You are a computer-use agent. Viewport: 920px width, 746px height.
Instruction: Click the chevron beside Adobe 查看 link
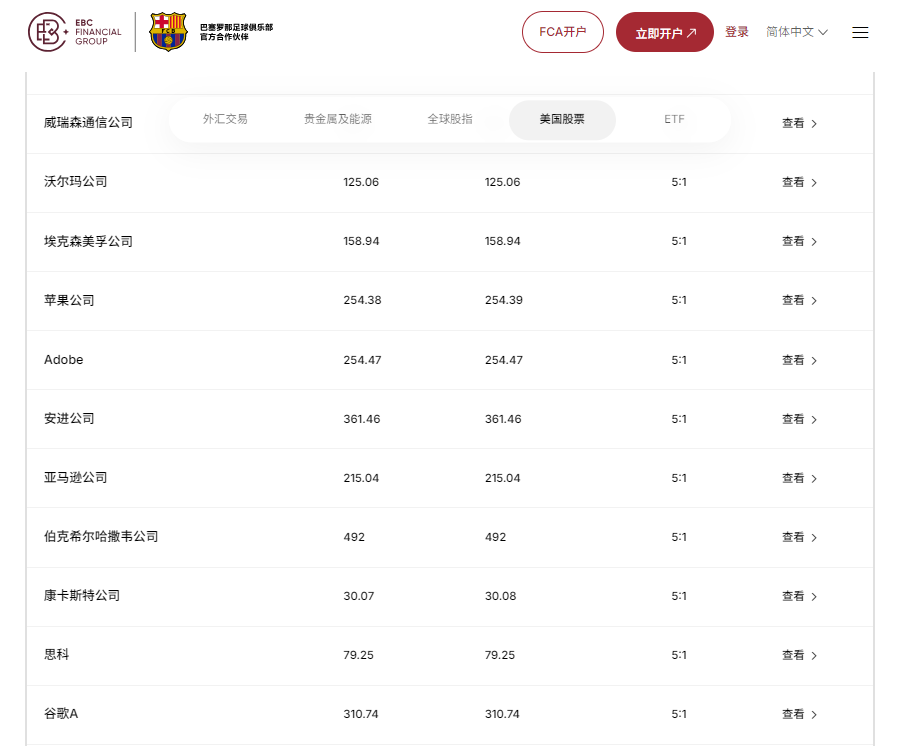click(814, 360)
